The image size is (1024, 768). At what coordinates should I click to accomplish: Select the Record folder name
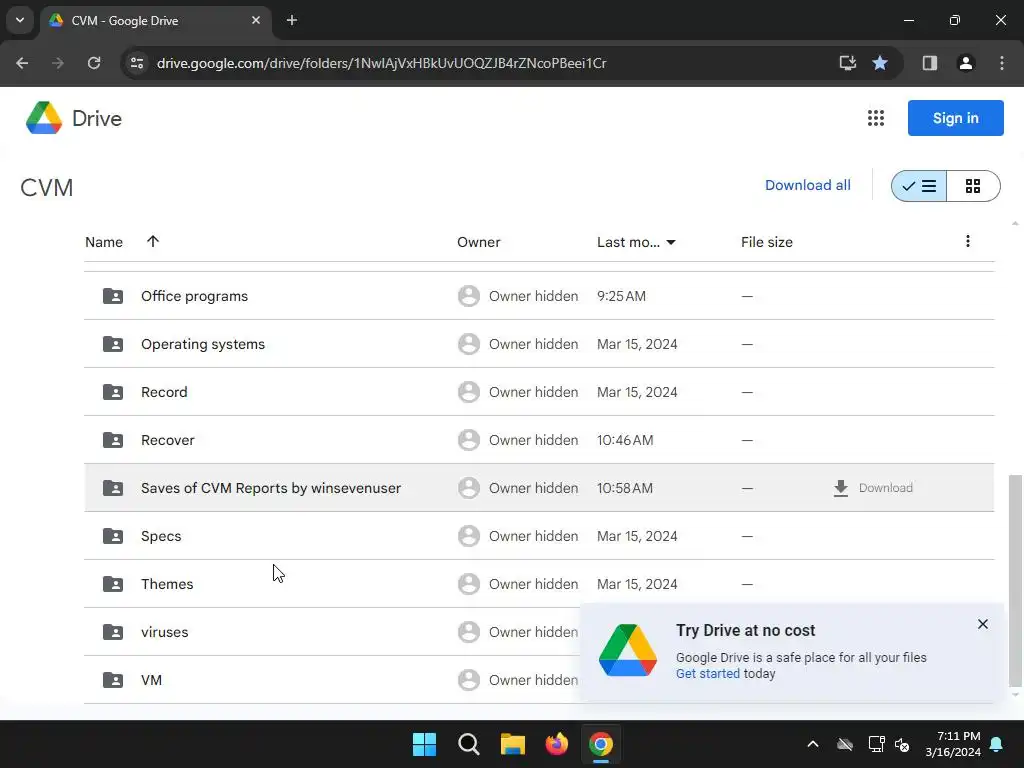(164, 392)
